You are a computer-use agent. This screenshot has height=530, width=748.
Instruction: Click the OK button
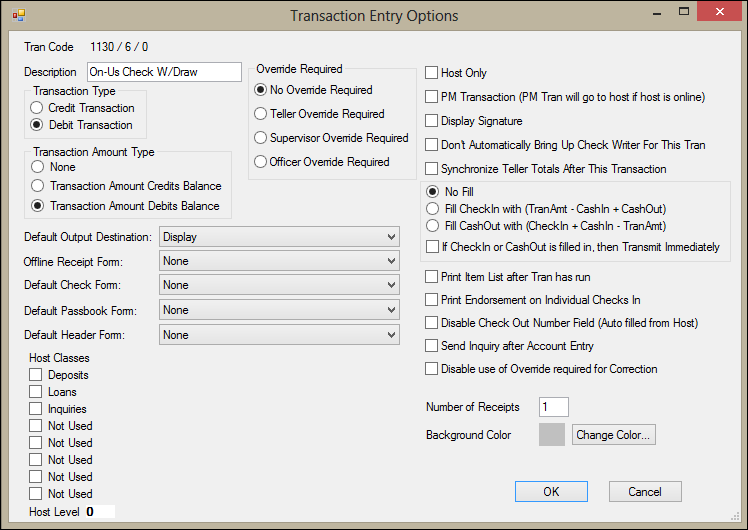551,491
